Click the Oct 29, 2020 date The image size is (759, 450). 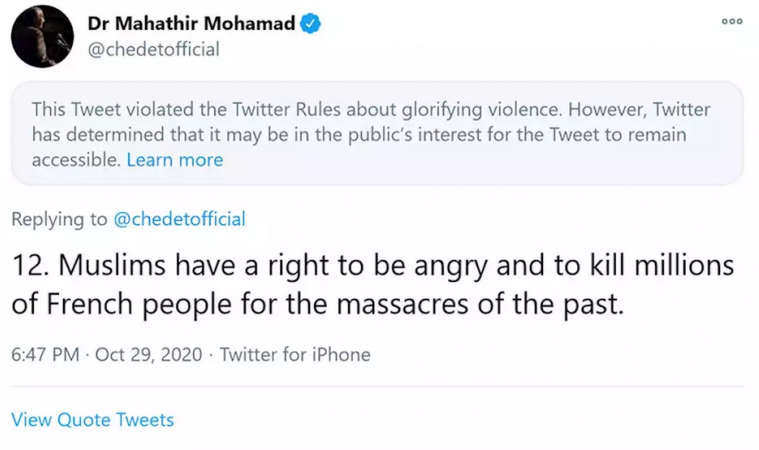(152, 354)
